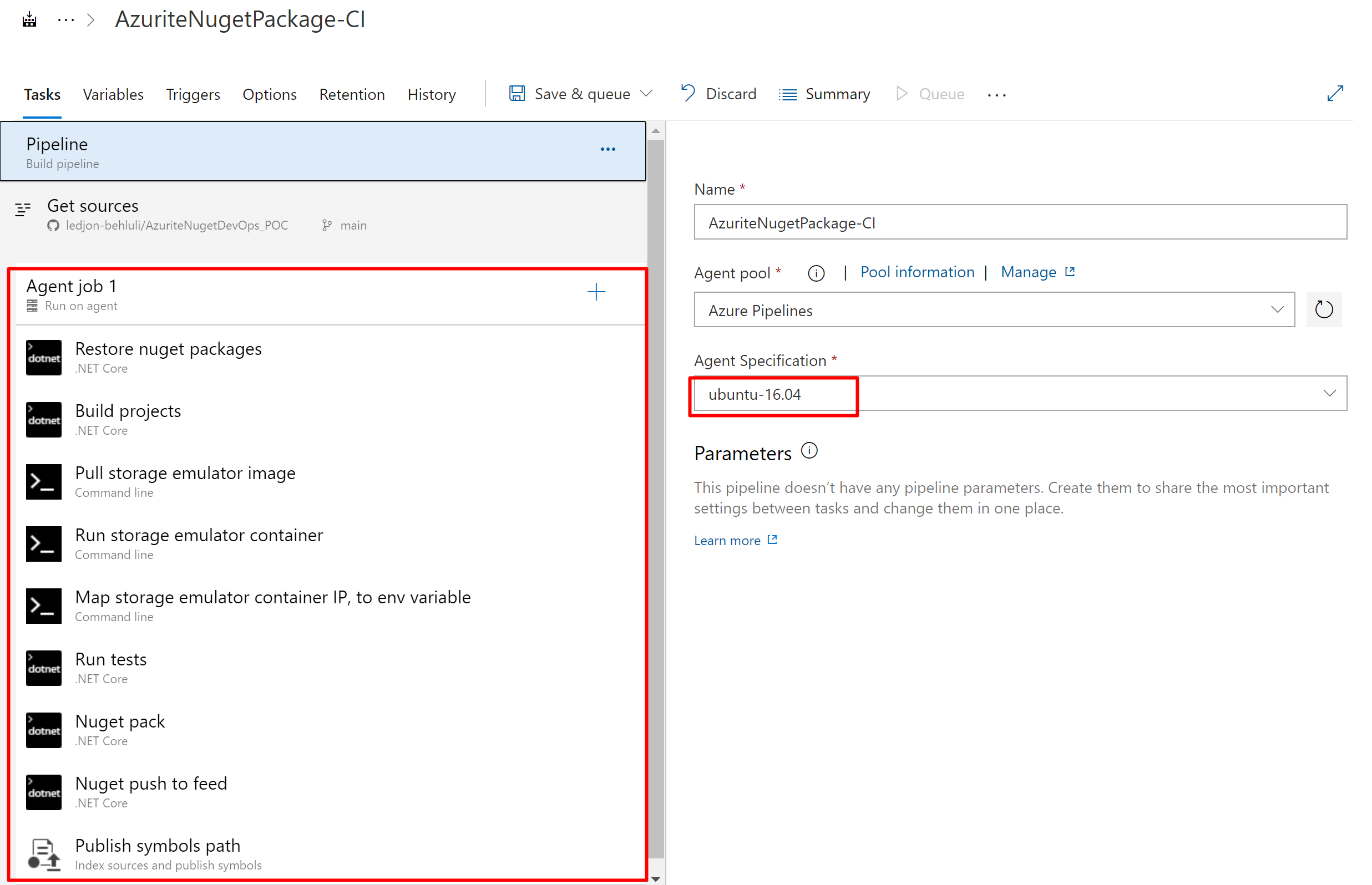
Task: Click the dotnet icon for Build projects
Action: coord(44,420)
